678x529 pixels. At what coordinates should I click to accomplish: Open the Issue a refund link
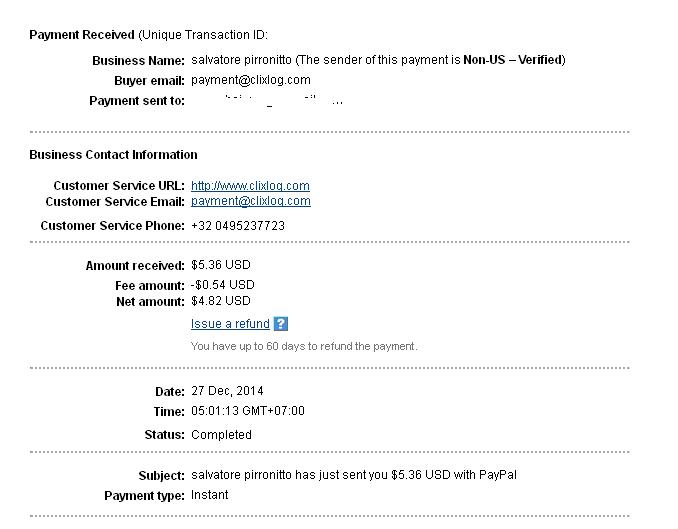230,324
